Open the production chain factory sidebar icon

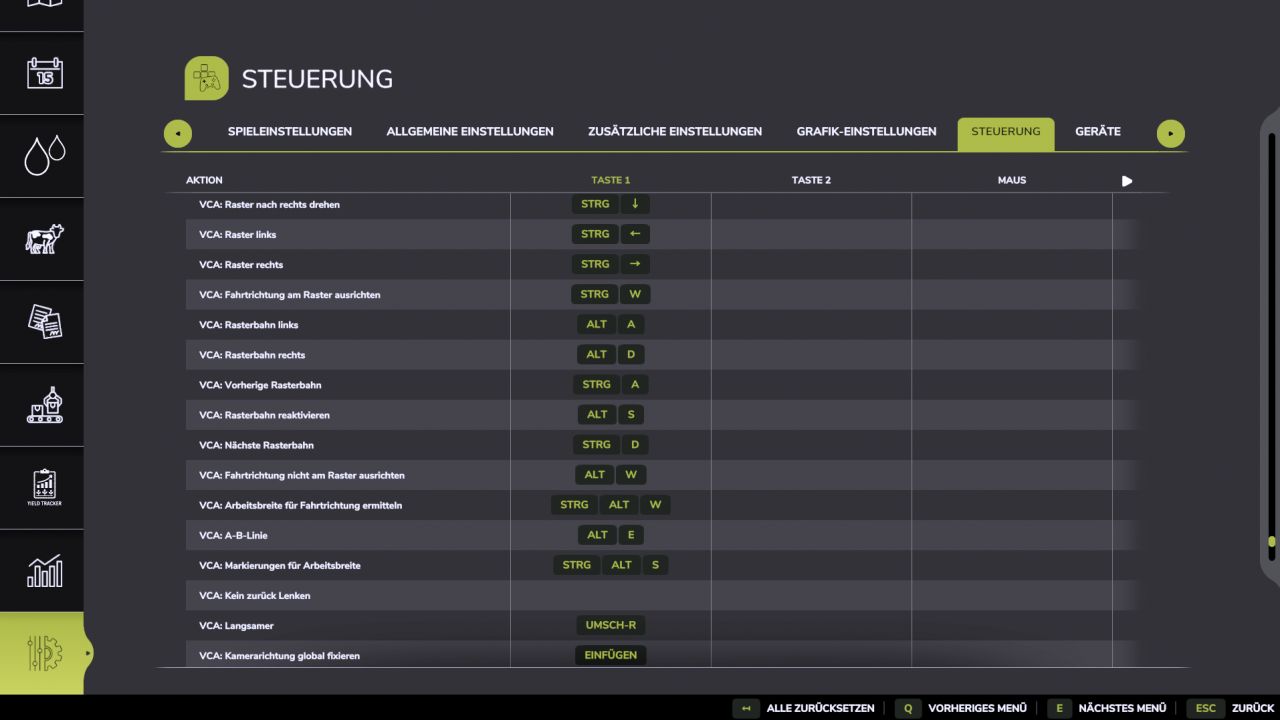44,405
